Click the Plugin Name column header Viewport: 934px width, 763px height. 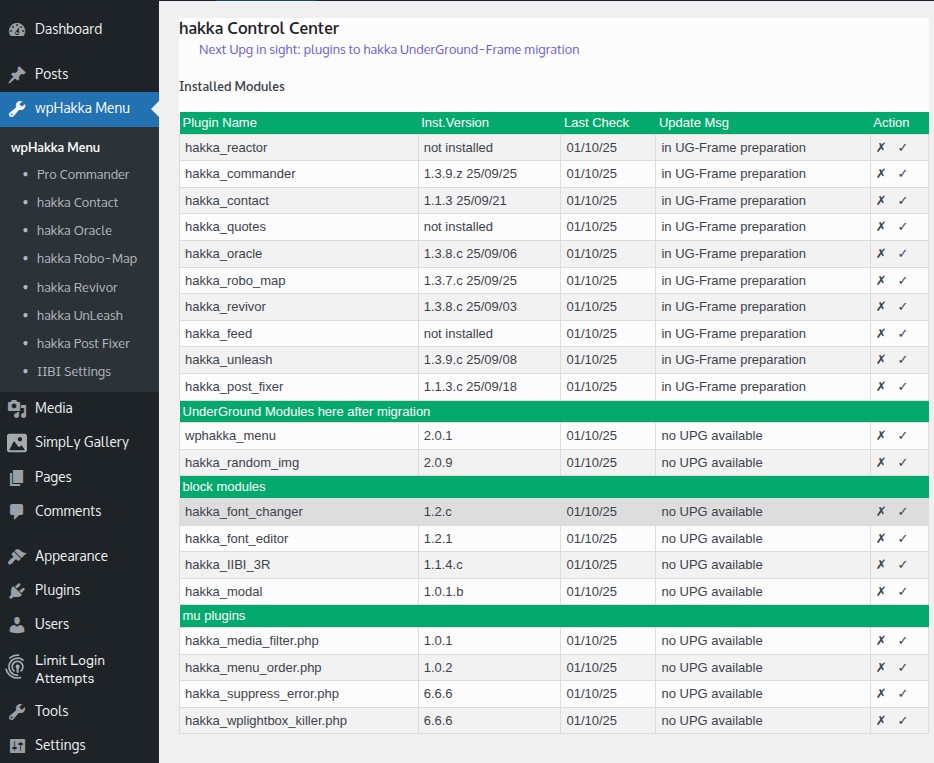coord(220,123)
